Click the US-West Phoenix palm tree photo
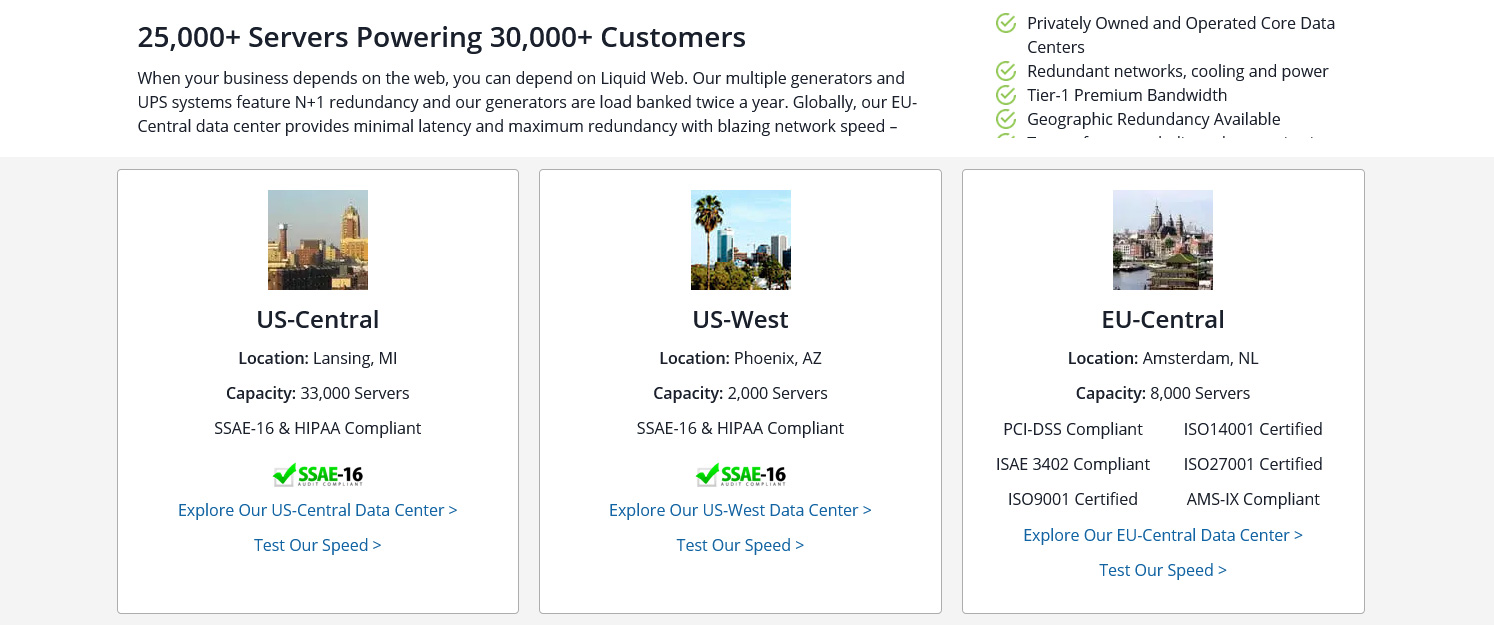This screenshot has height=625, width=1494. click(x=740, y=240)
